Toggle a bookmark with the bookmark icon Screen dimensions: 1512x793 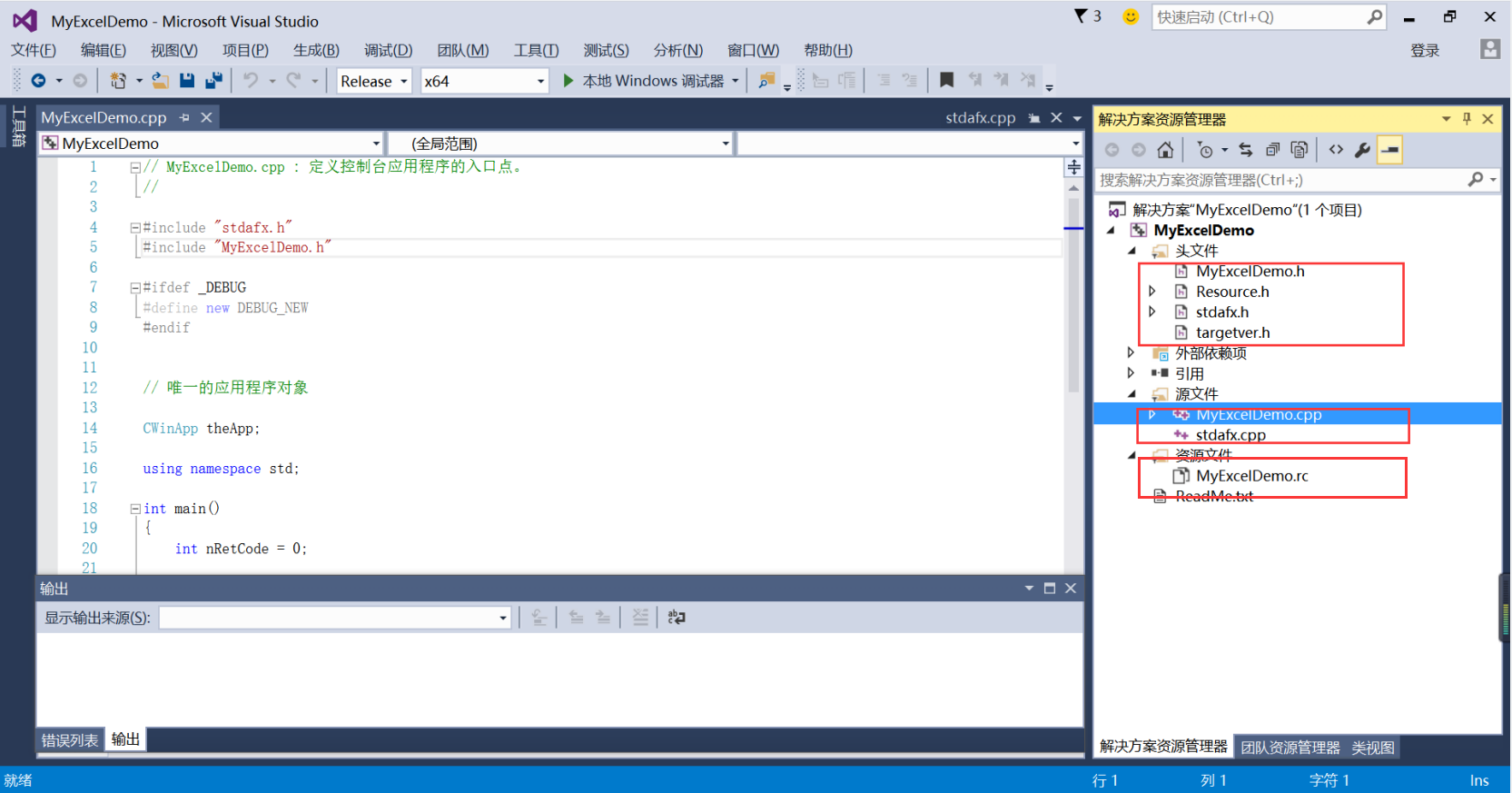[946, 80]
